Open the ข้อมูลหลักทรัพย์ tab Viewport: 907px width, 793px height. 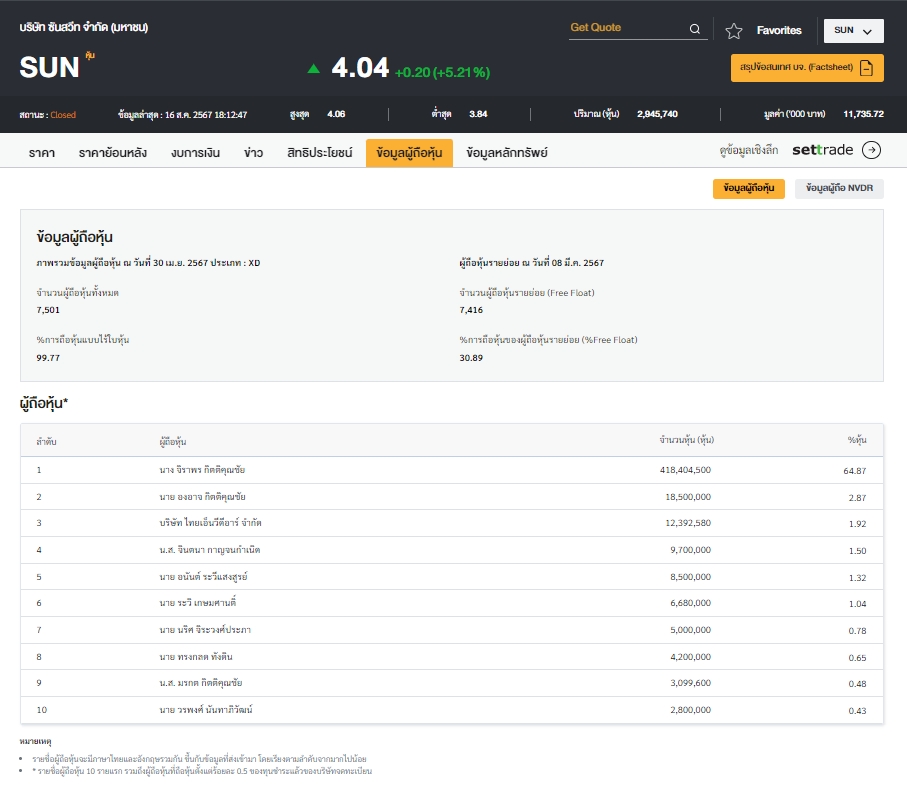[507, 153]
